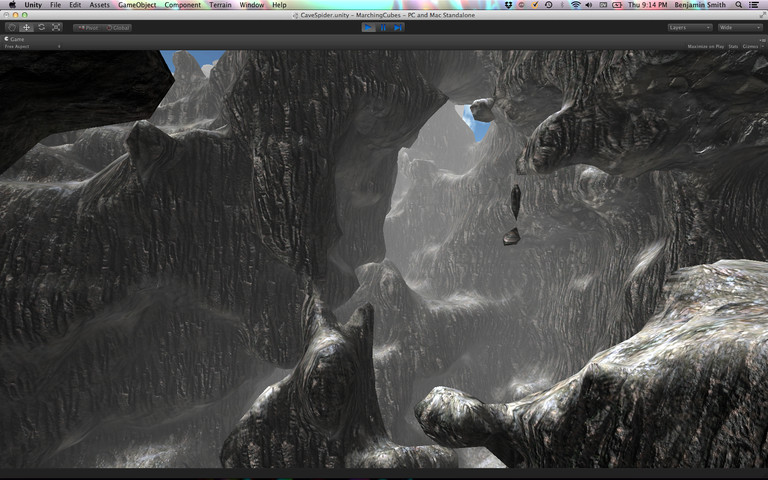
Task: Click the Pause button
Action: pos(383,27)
